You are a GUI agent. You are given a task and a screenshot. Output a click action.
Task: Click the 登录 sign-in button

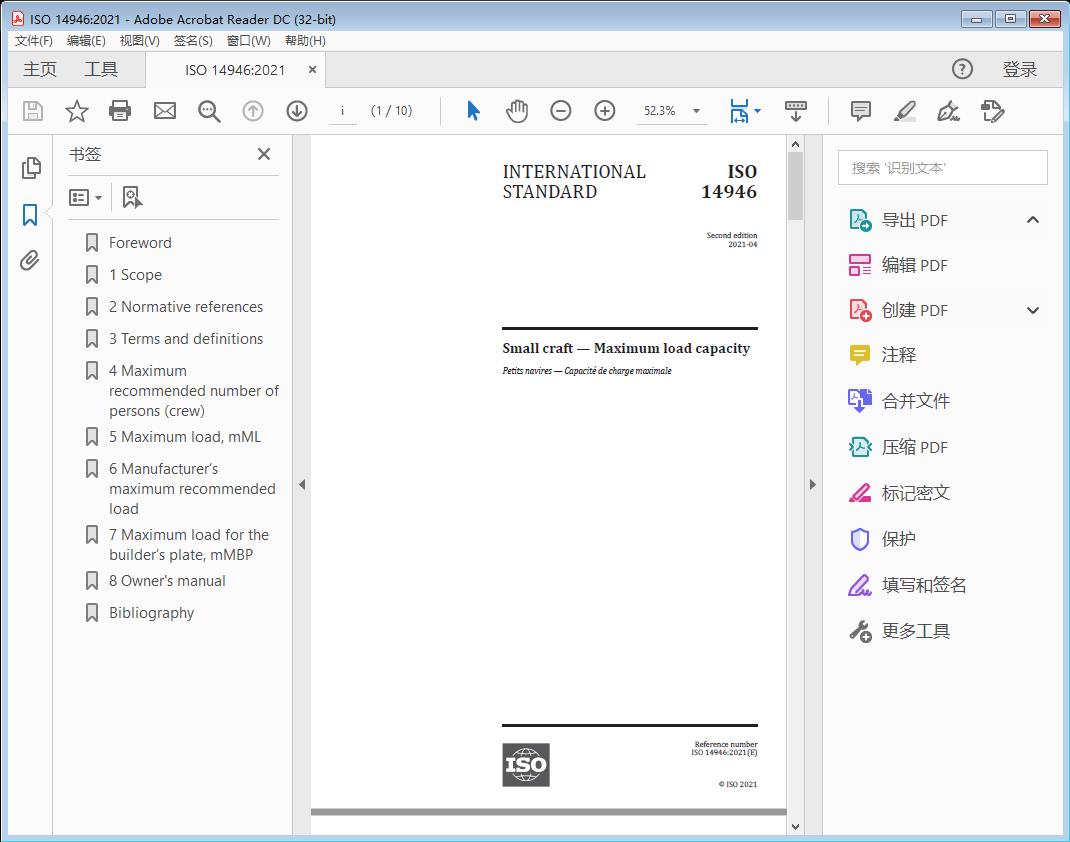click(1019, 69)
